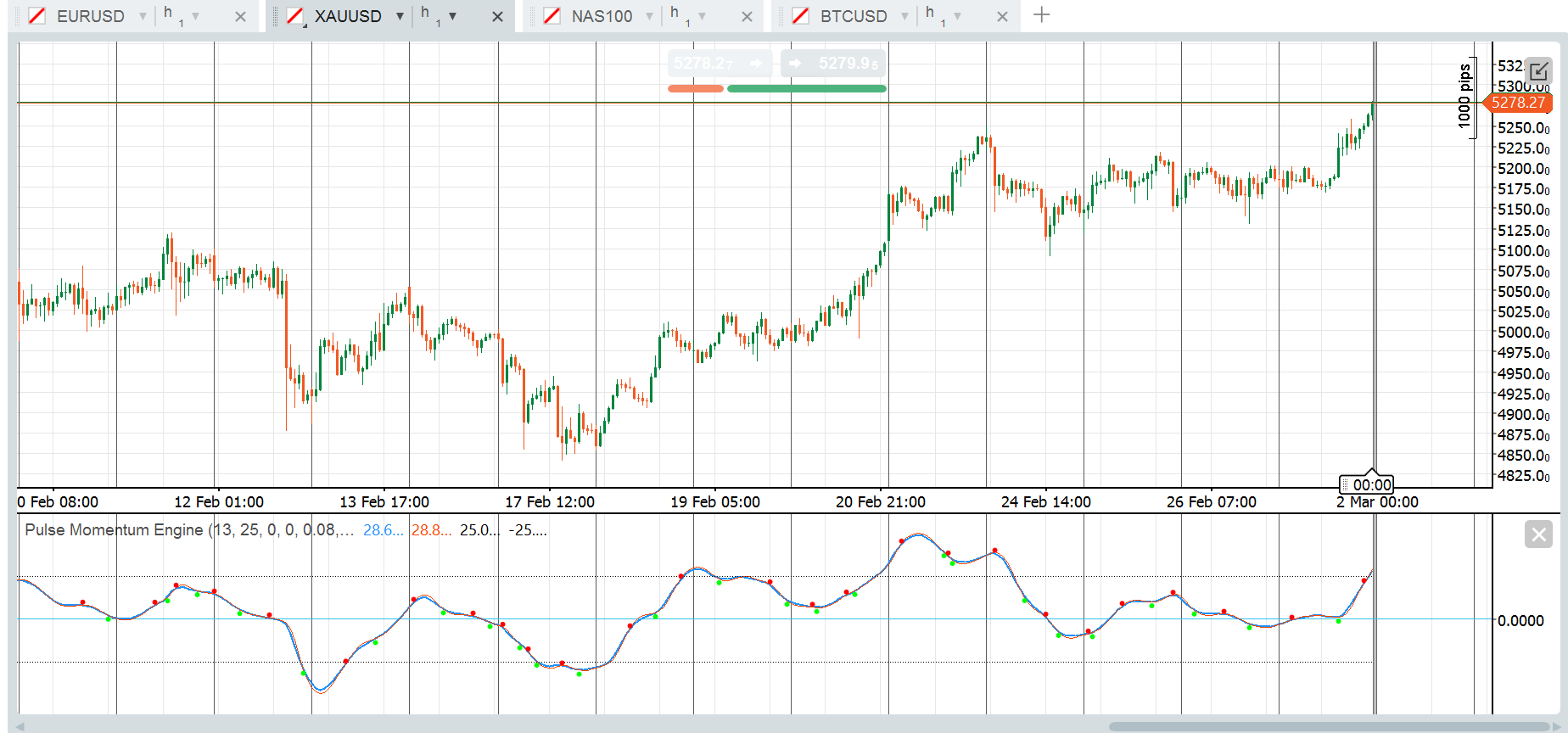
Task: Click the detach chart icon on price axis
Action: tap(1537, 71)
